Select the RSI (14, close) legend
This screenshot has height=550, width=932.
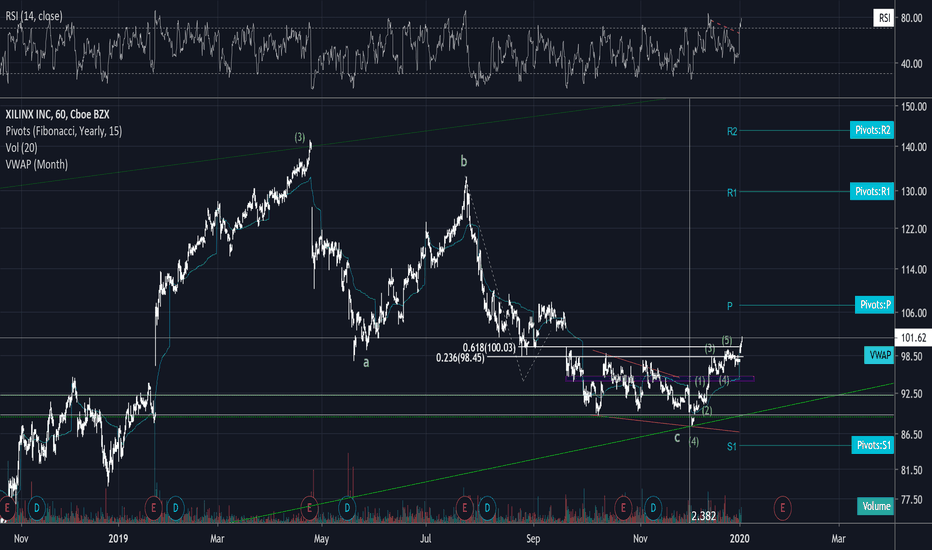(x=34, y=16)
